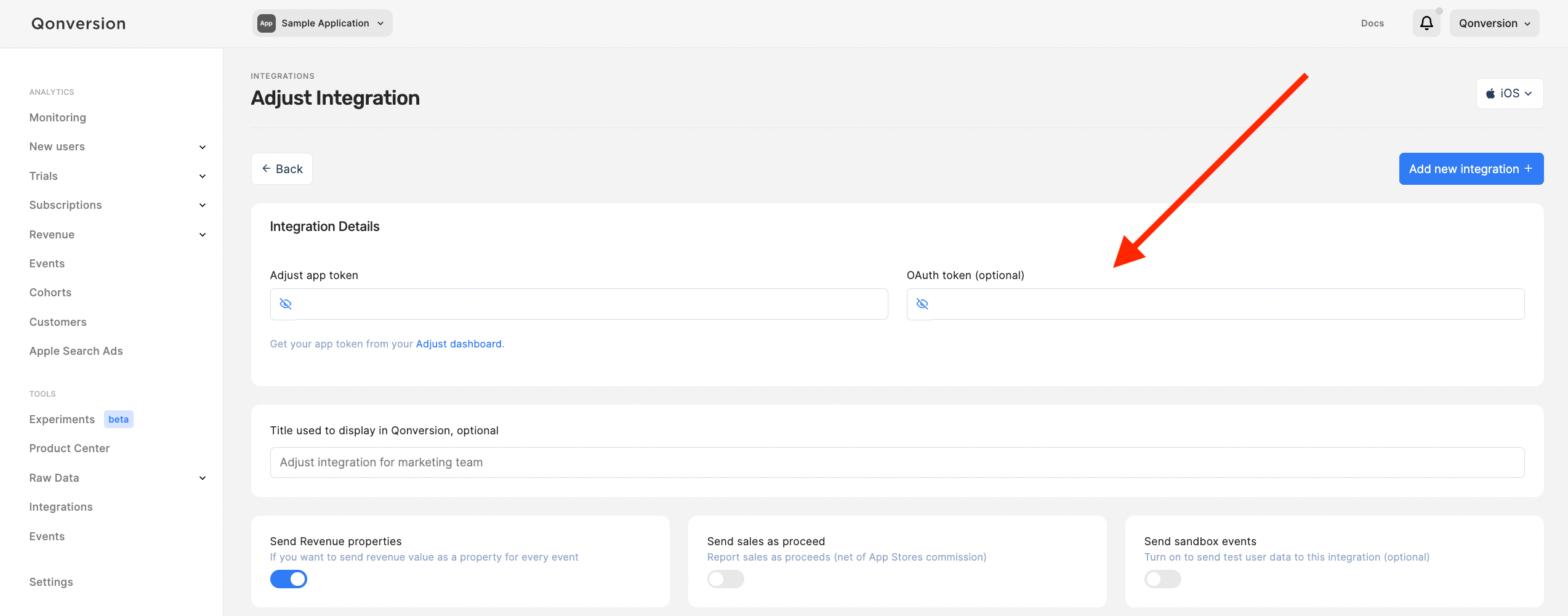Turn on Send sandbox events switch
Image resolution: width=1568 pixels, height=616 pixels.
[1163, 579]
